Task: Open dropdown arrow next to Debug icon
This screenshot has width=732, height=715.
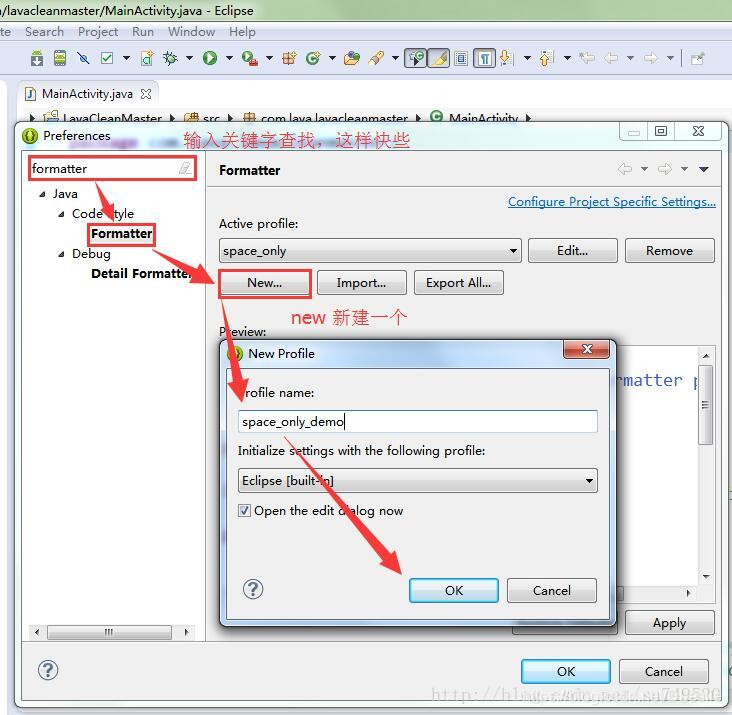Action: 190,58
